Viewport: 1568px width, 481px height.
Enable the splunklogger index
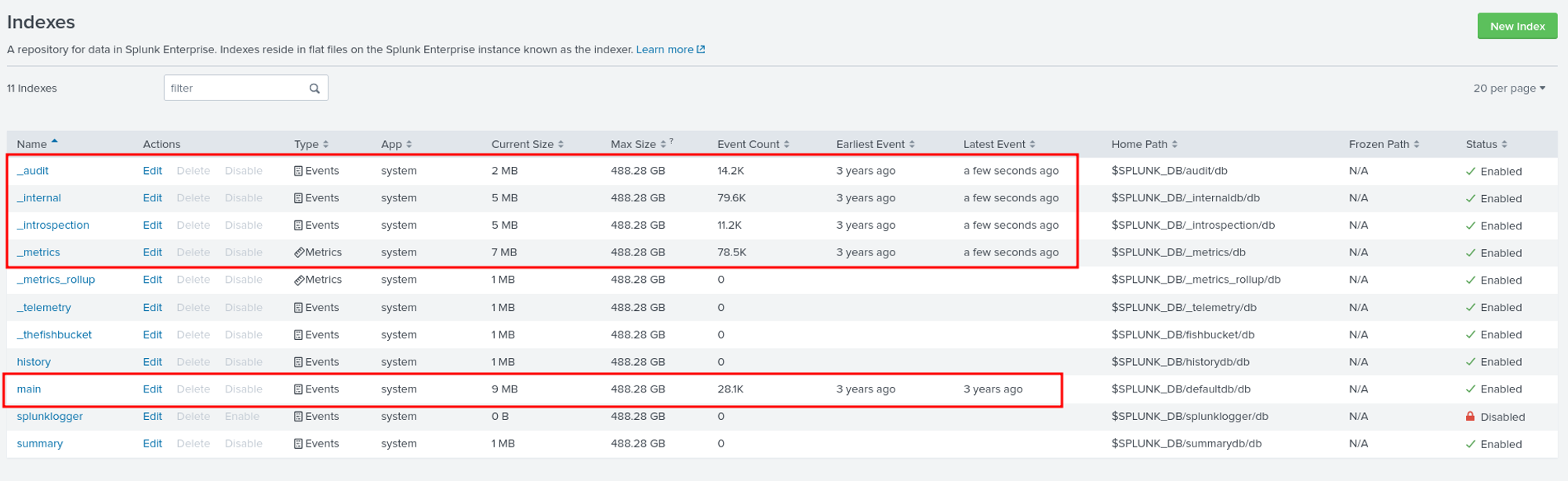click(x=241, y=416)
